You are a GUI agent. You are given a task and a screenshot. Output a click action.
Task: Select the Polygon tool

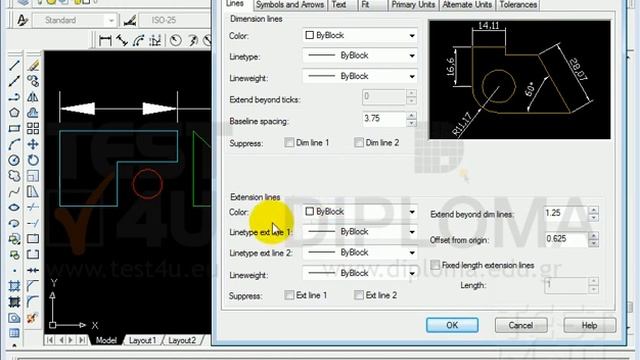point(14,113)
